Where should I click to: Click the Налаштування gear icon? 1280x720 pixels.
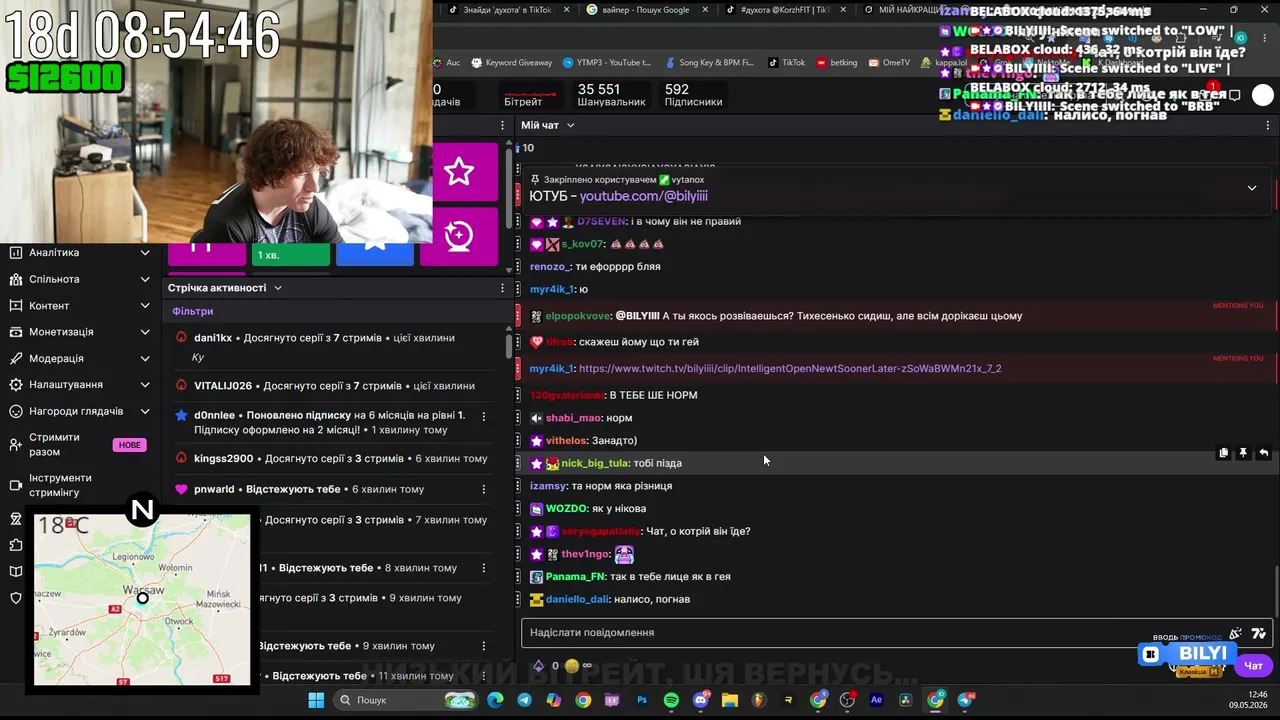pyautogui.click(x=16, y=384)
